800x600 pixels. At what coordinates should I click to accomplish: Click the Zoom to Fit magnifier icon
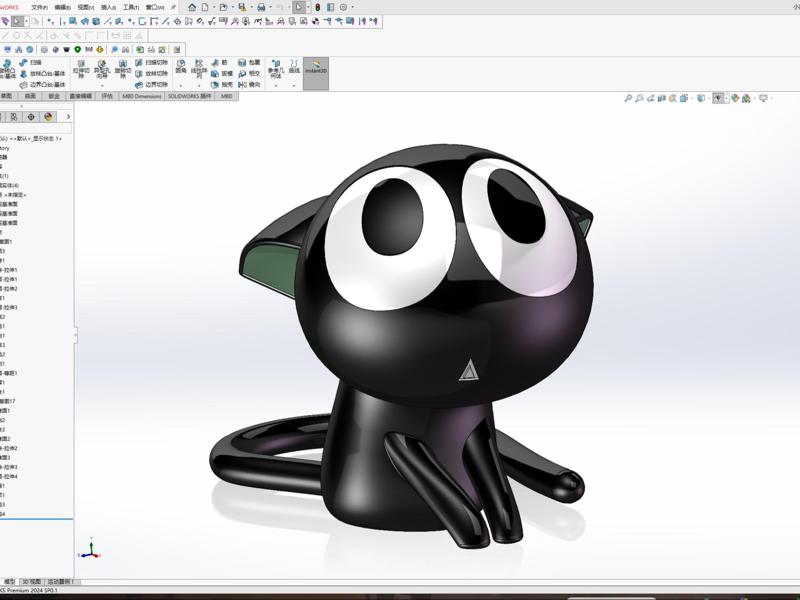click(x=628, y=98)
